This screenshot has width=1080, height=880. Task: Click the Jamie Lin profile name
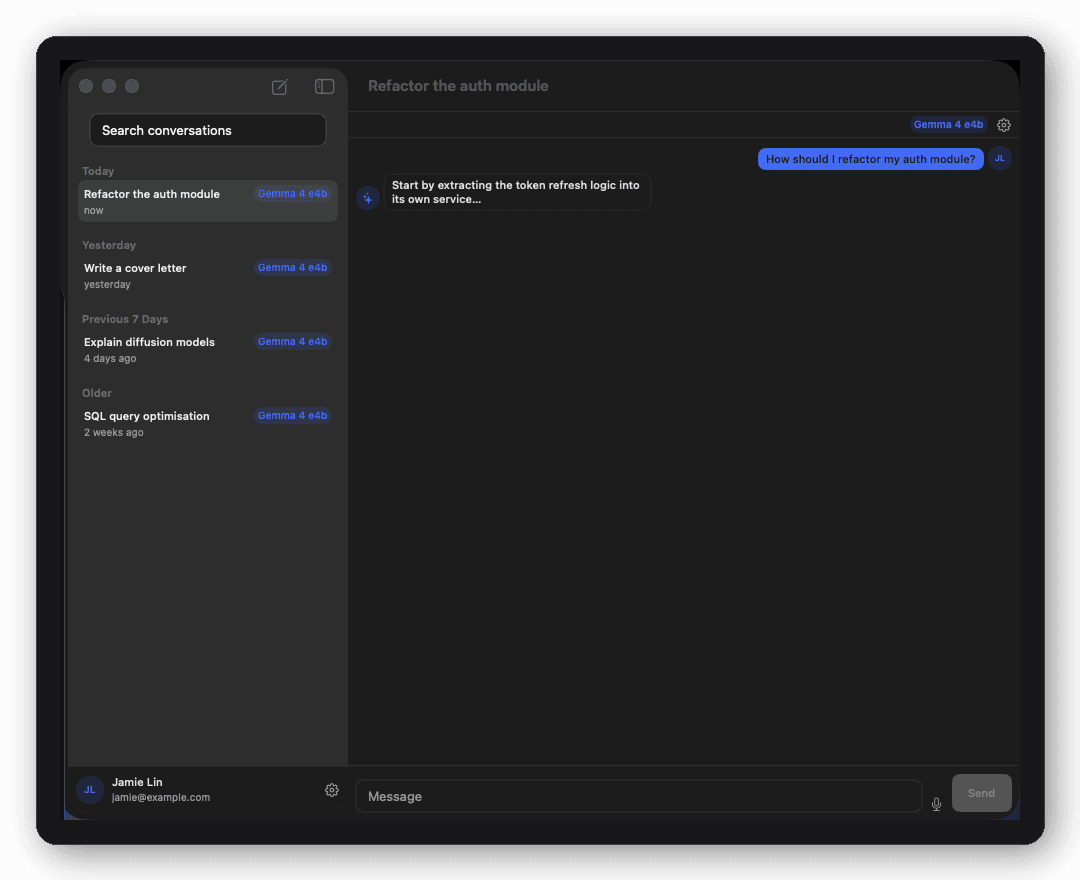coord(137,782)
